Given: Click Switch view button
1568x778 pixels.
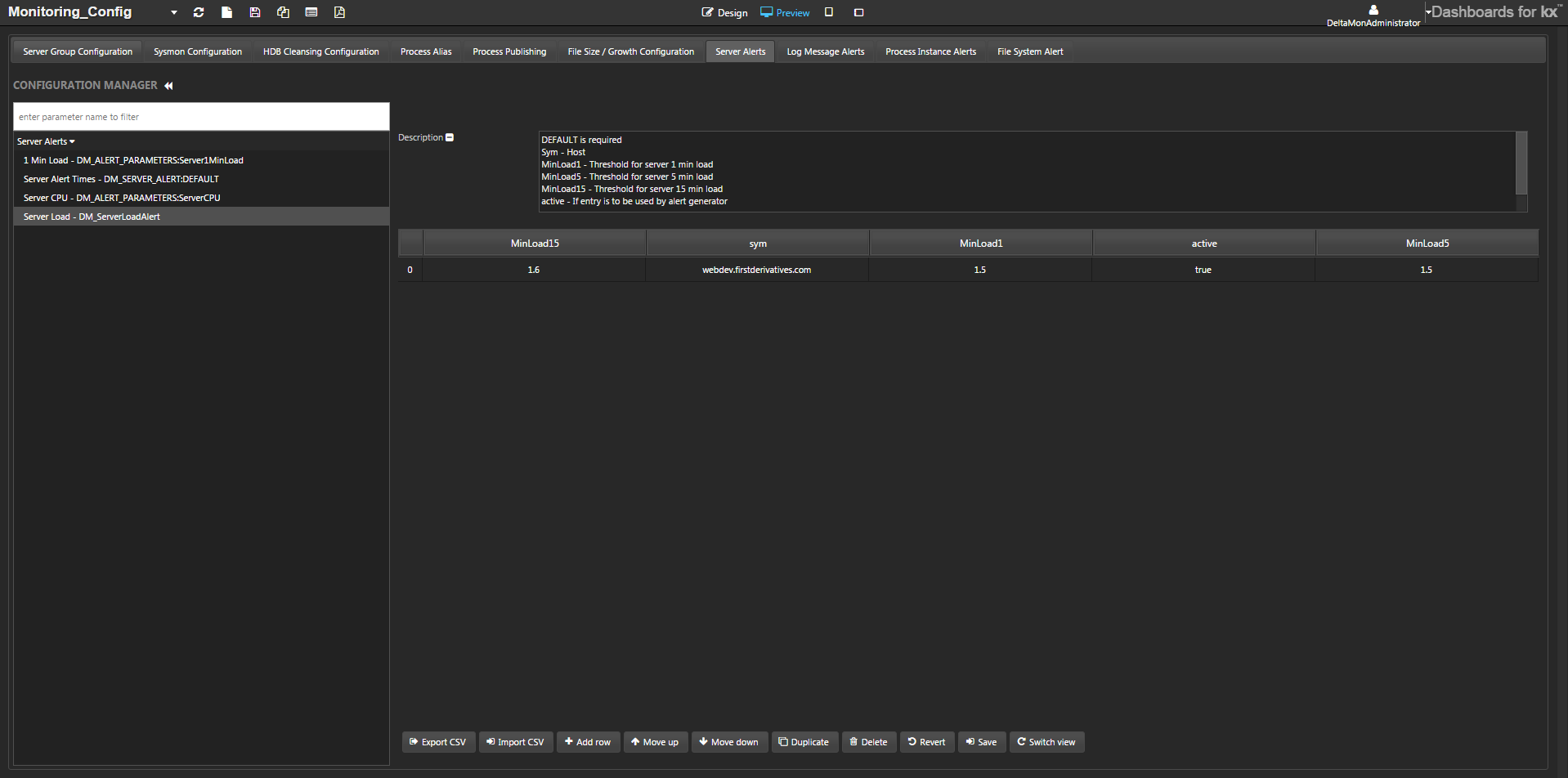Looking at the screenshot, I should click(1046, 742).
